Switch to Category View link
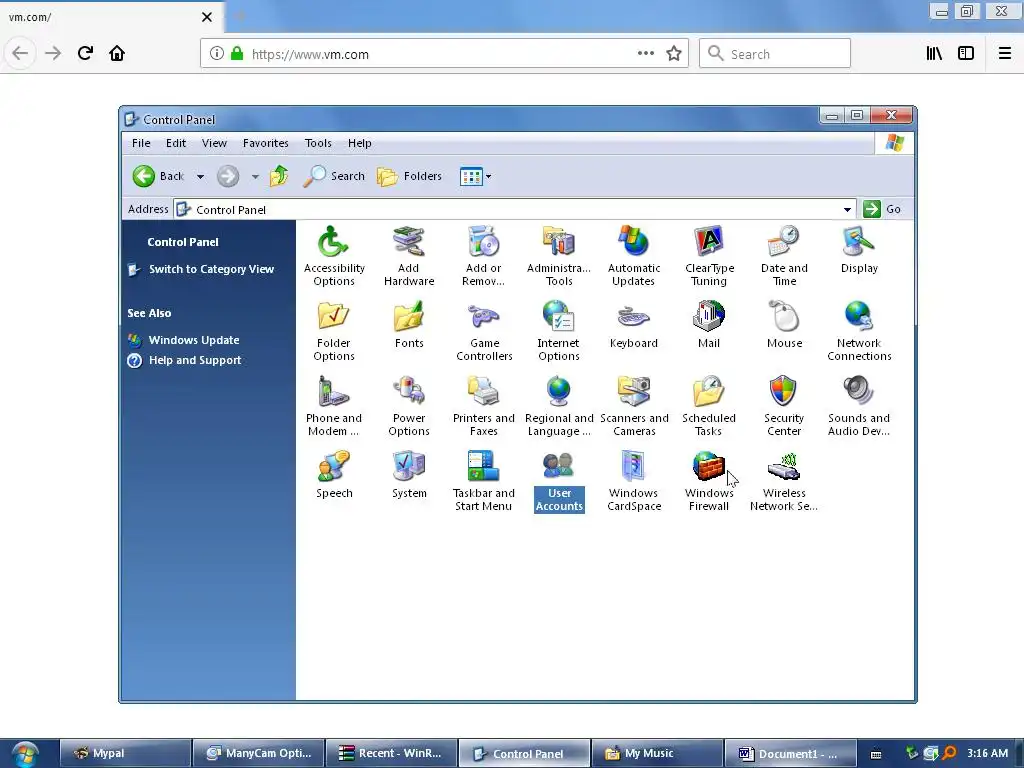1024x768 pixels. pos(211,269)
